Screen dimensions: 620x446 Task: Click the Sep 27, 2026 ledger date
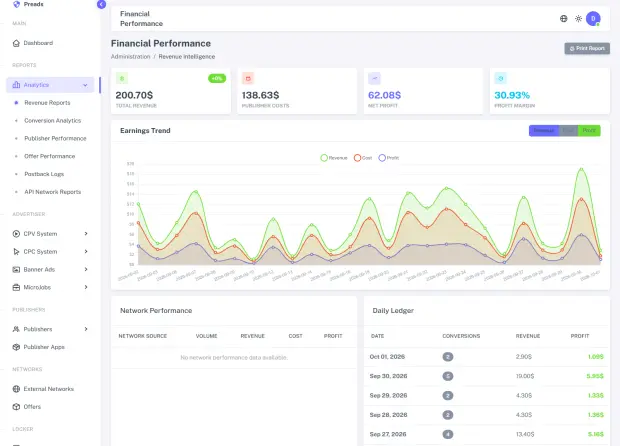coord(388,434)
